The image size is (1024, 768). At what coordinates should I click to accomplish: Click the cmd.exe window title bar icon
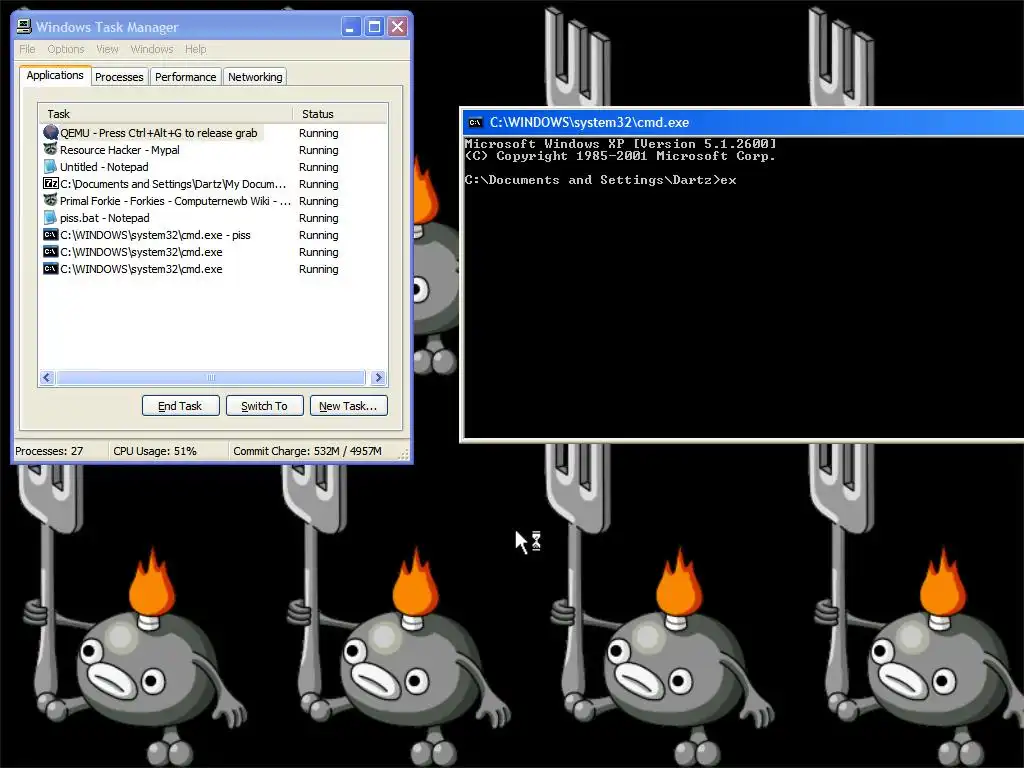(475, 122)
